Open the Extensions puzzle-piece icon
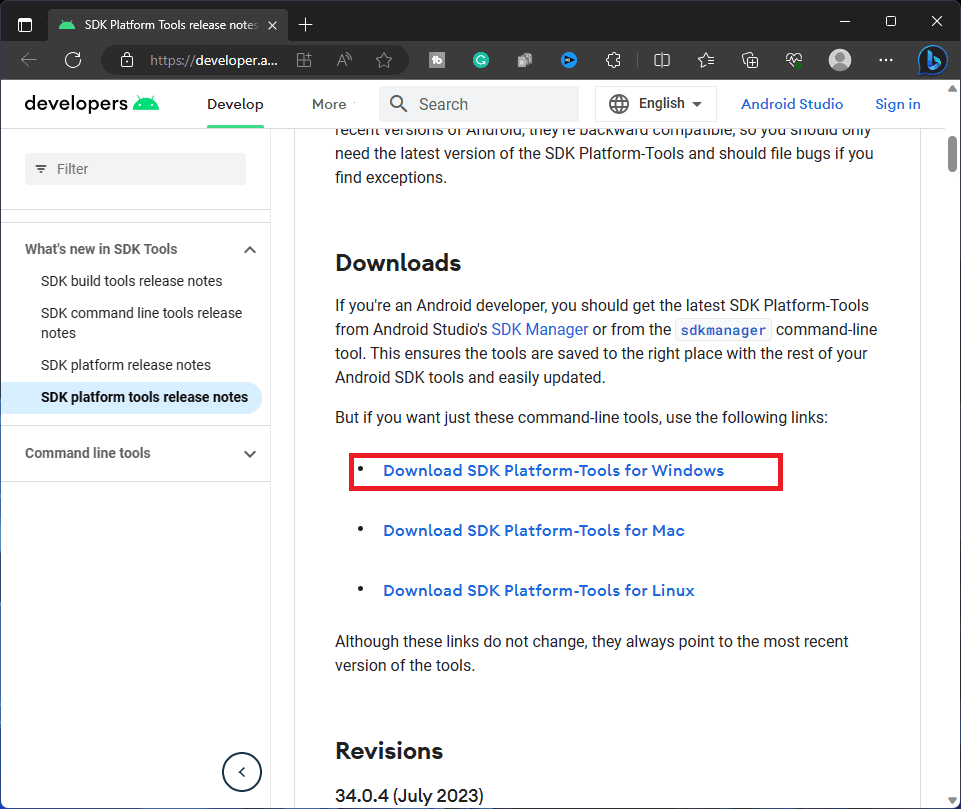This screenshot has height=809, width=961. pyautogui.click(x=614, y=60)
